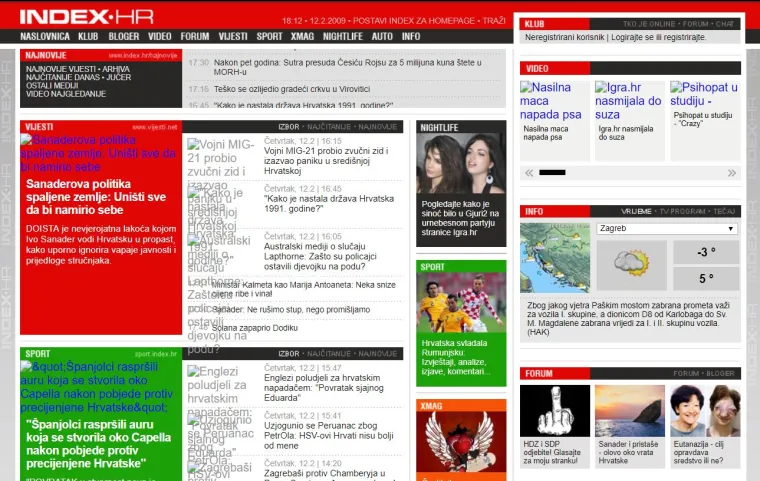Open 'Tko je online' link in Klub box

point(650,23)
